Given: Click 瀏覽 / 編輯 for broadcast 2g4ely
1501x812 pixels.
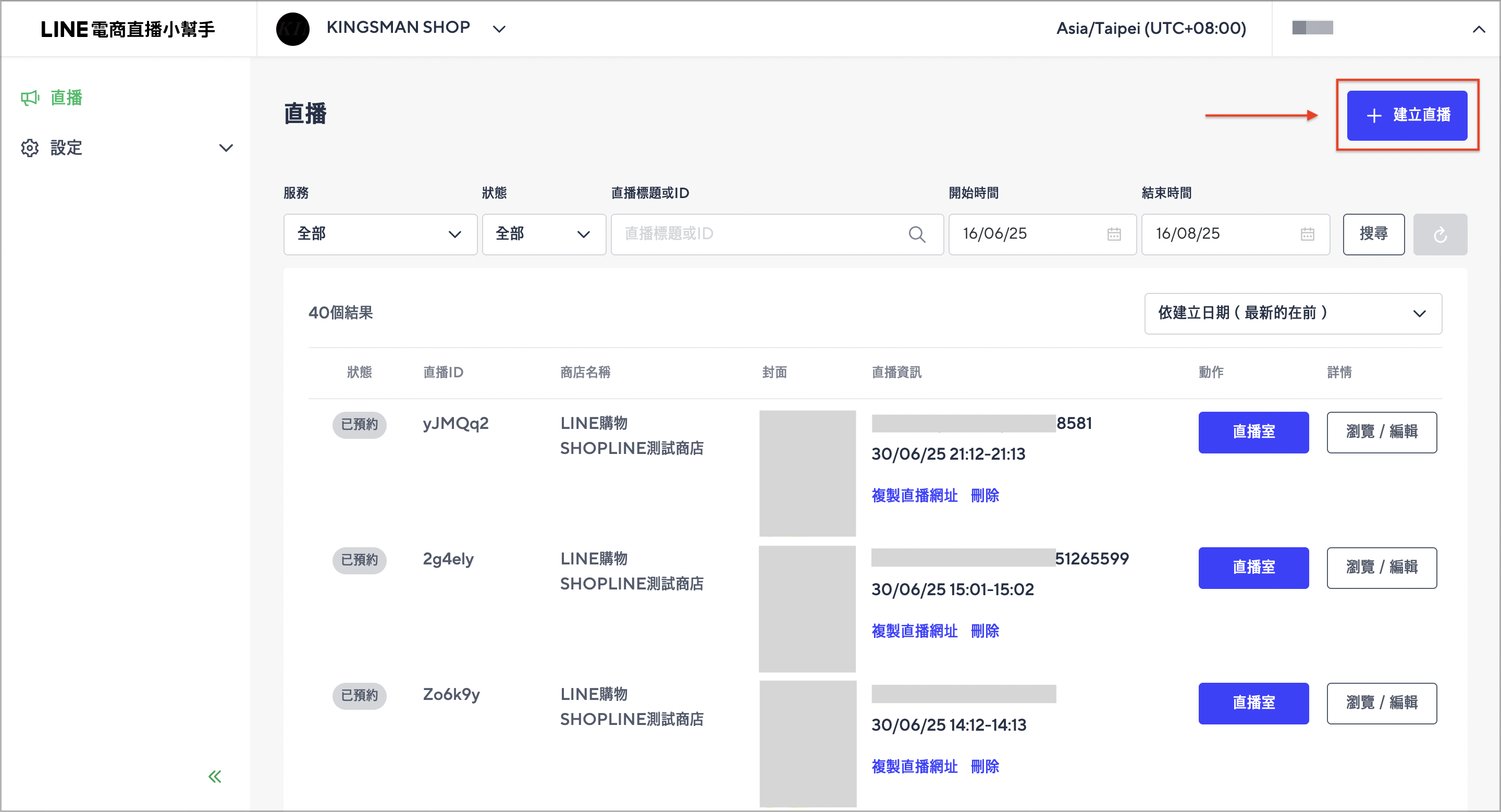Looking at the screenshot, I should (x=1382, y=568).
